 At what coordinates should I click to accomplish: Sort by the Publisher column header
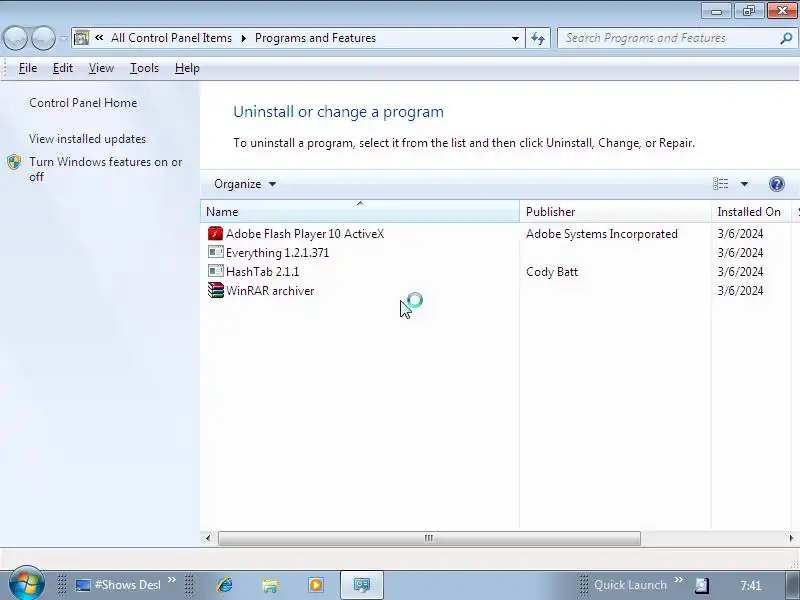pyautogui.click(x=615, y=211)
